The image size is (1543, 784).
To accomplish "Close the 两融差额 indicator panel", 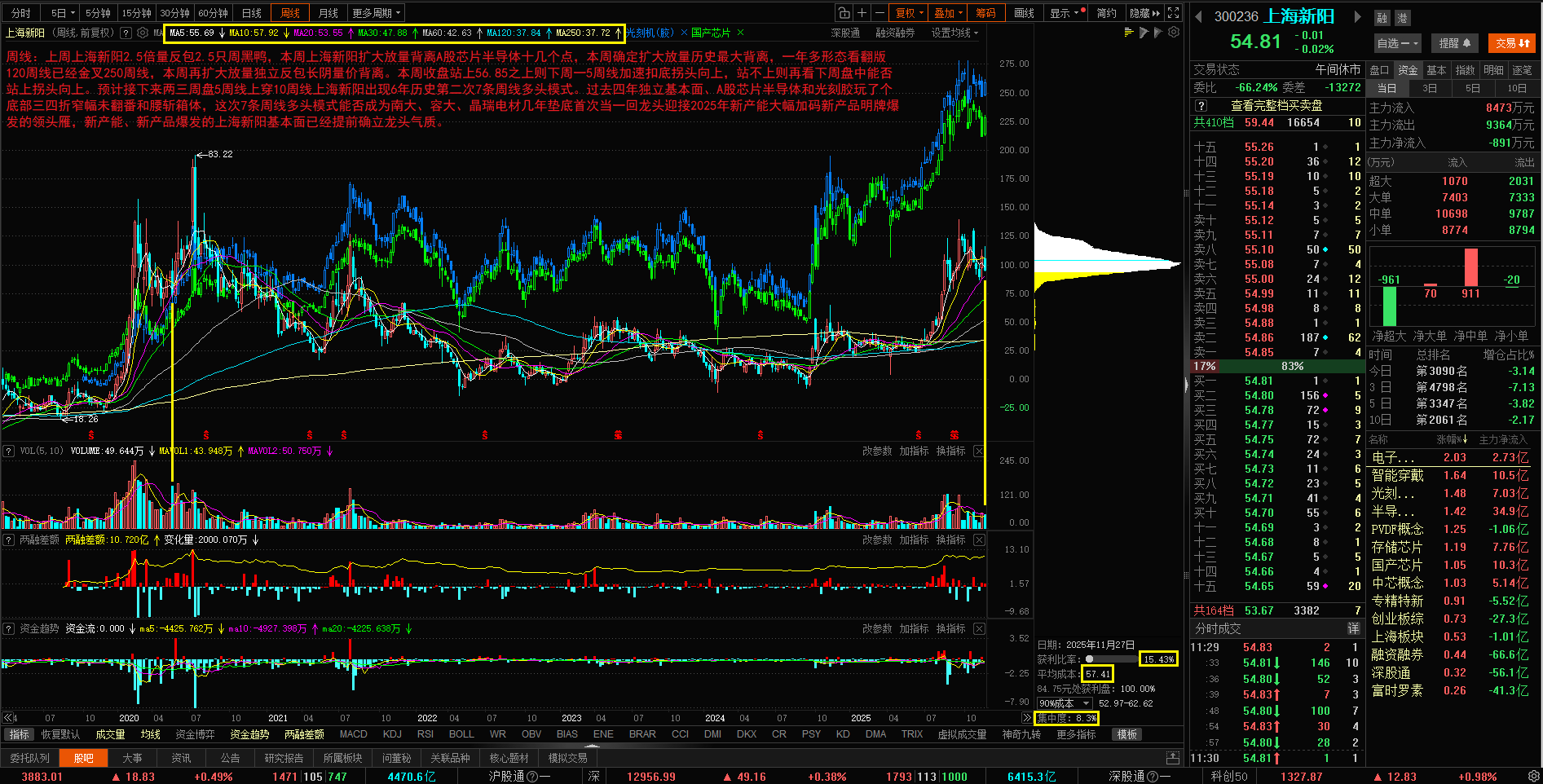I will 979,540.
